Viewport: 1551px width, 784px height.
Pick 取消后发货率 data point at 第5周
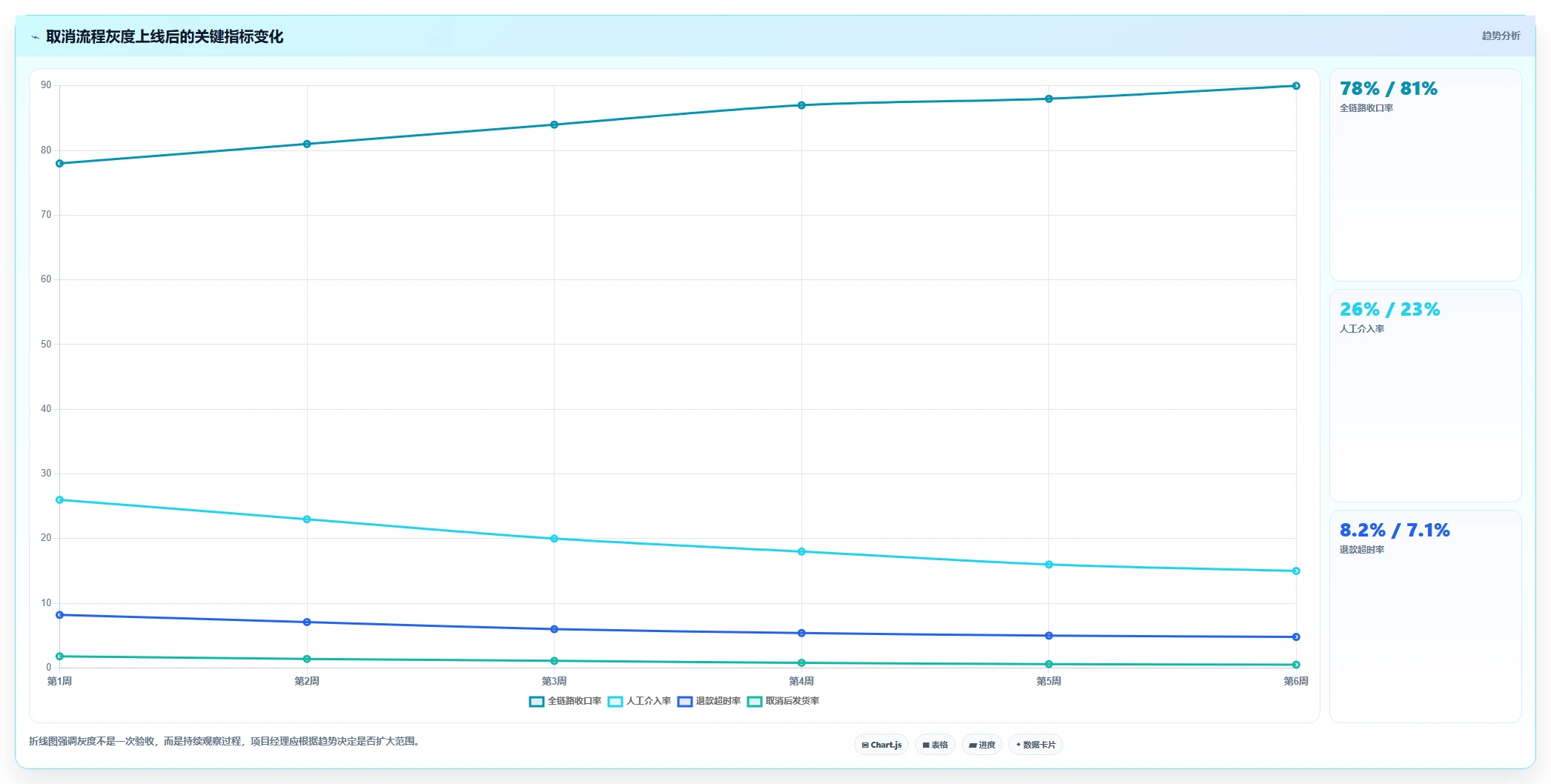click(x=1049, y=664)
